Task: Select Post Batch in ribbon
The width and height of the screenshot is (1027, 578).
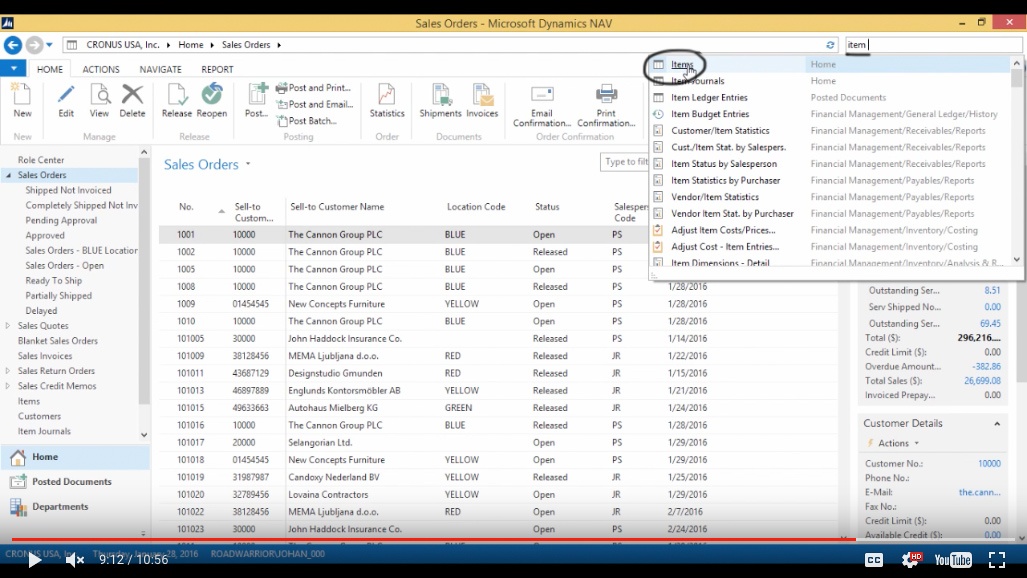Action: click(307, 121)
